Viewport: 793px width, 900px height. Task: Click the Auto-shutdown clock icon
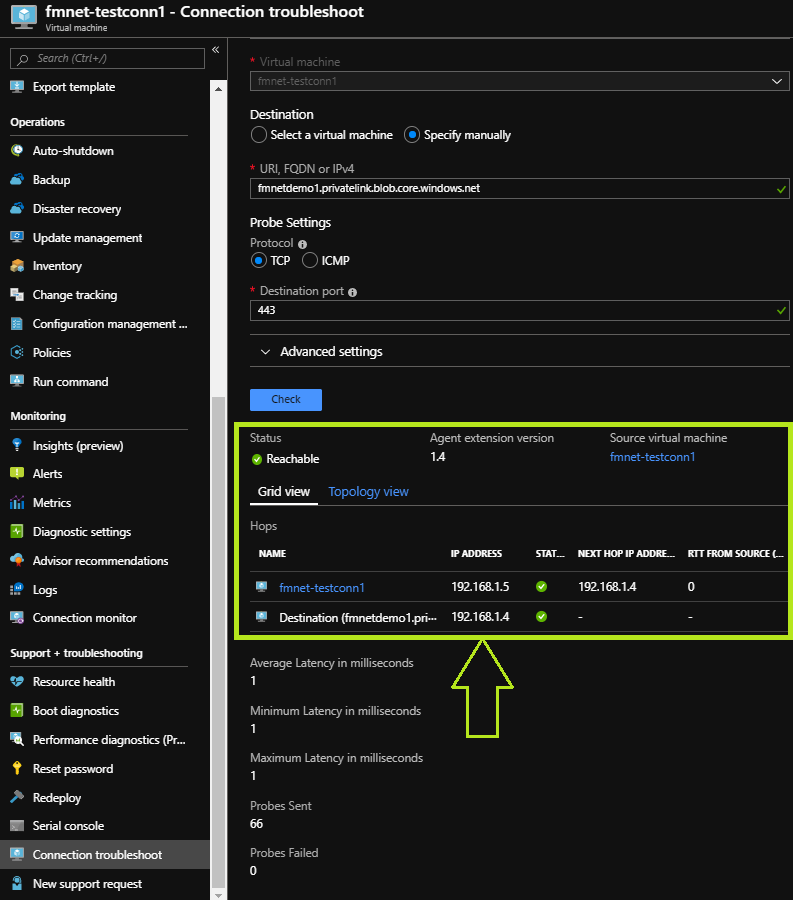click(17, 150)
